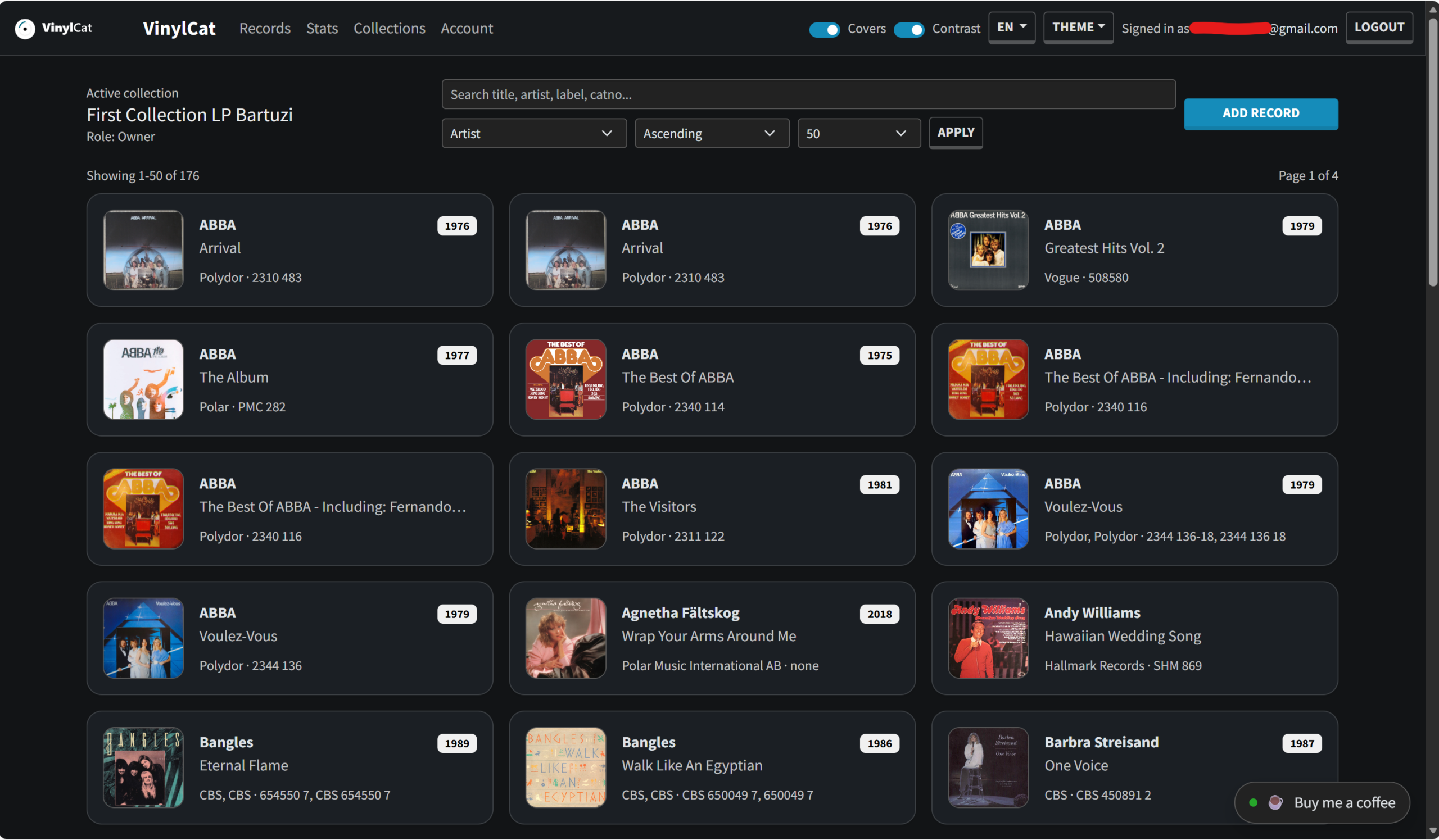1439x840 pixels.
Task: Click the APPLY filter button
Action: click(956, 133)
